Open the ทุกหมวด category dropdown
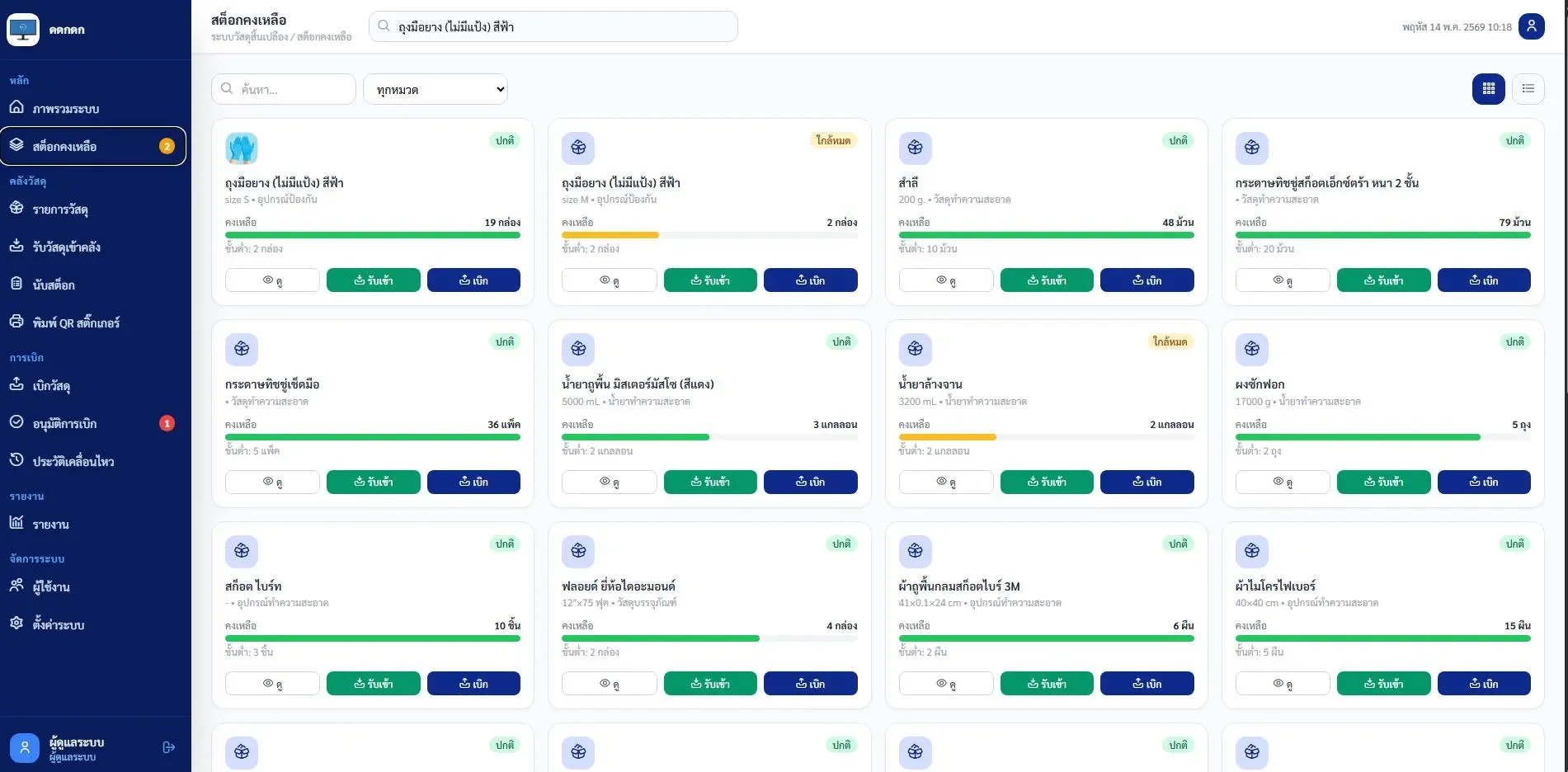This screenshot has height=772, width=1568. 436,89
